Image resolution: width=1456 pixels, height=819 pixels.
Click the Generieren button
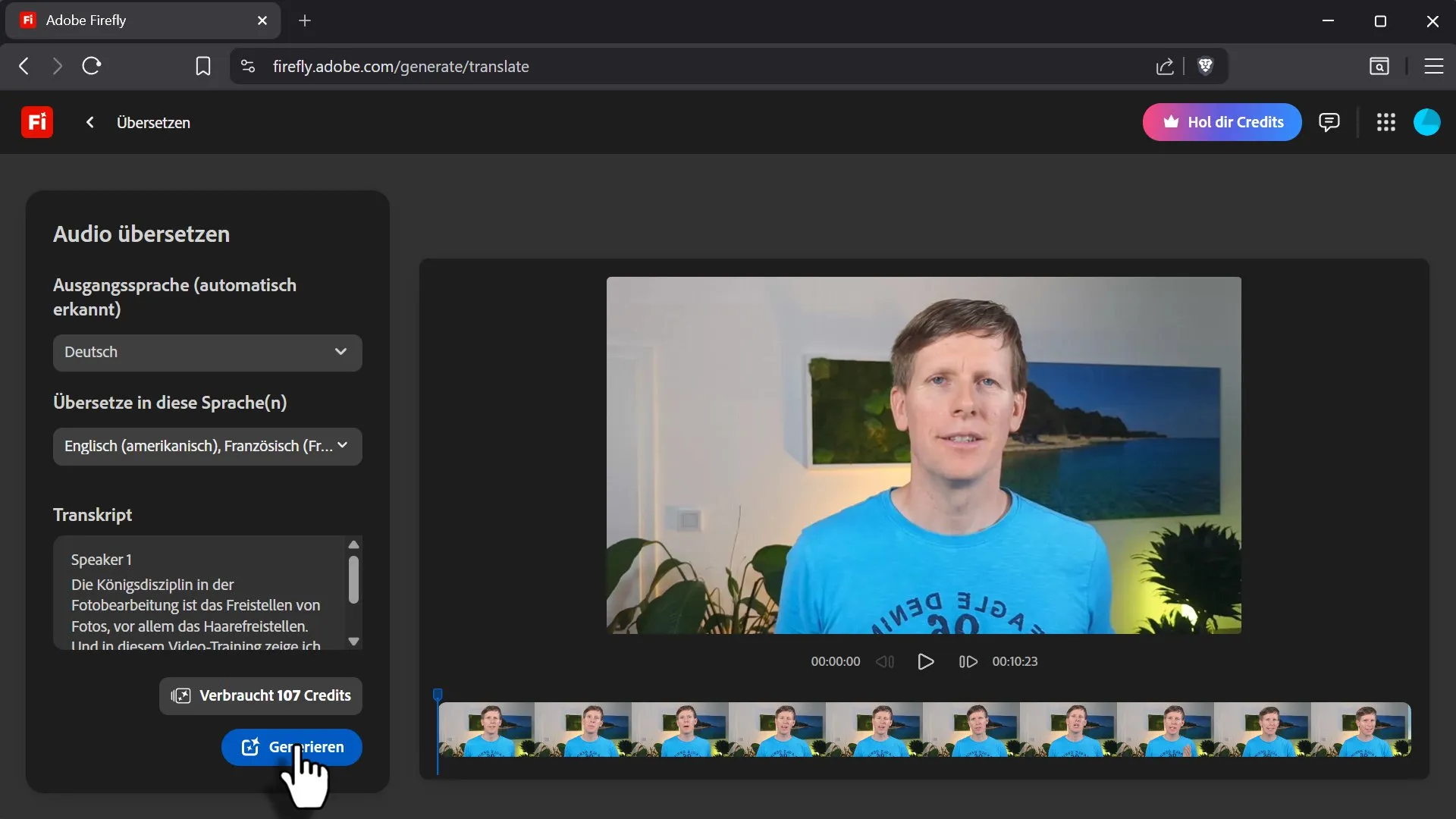[291, 747]
